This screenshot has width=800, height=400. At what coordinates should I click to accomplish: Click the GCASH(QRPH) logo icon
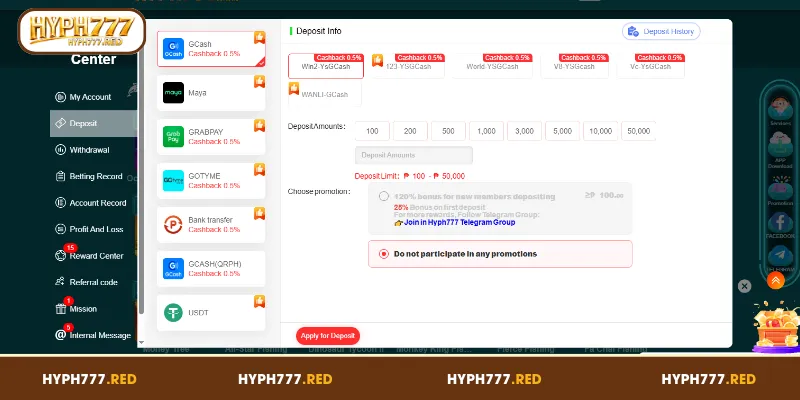tap(173, 268)
